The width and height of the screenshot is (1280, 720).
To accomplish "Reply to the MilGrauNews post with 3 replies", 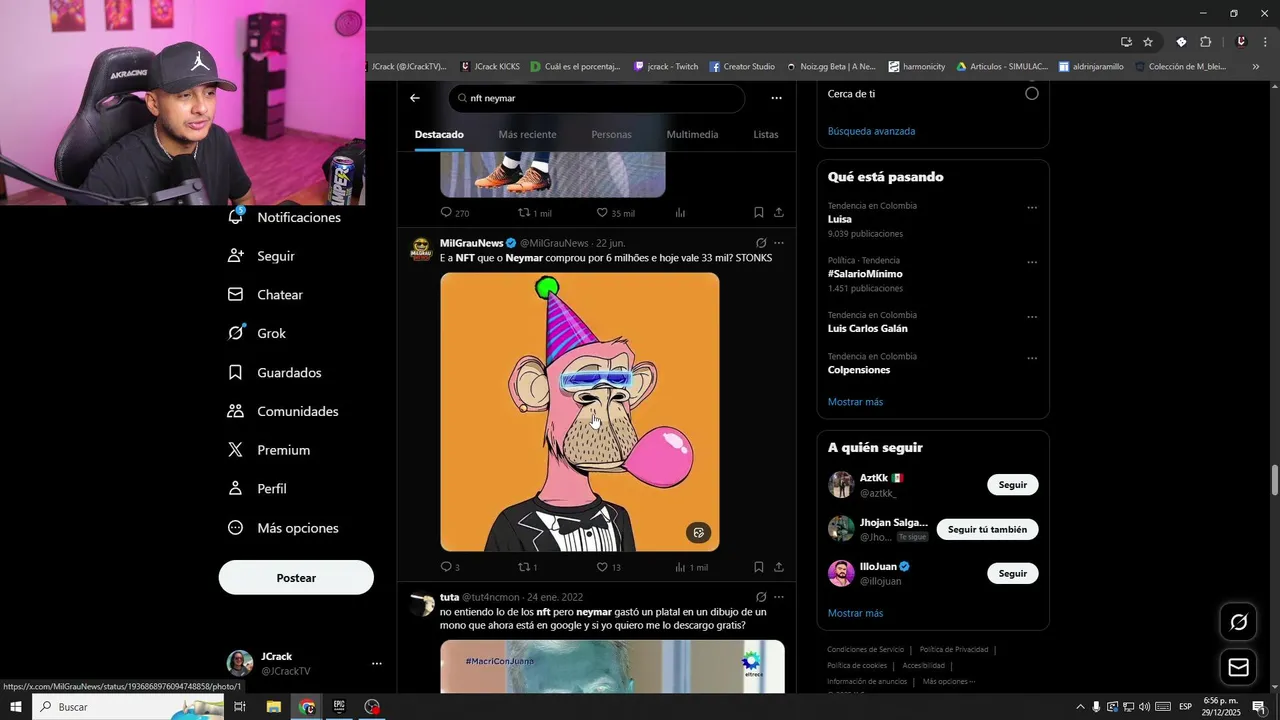I will 450,567.
